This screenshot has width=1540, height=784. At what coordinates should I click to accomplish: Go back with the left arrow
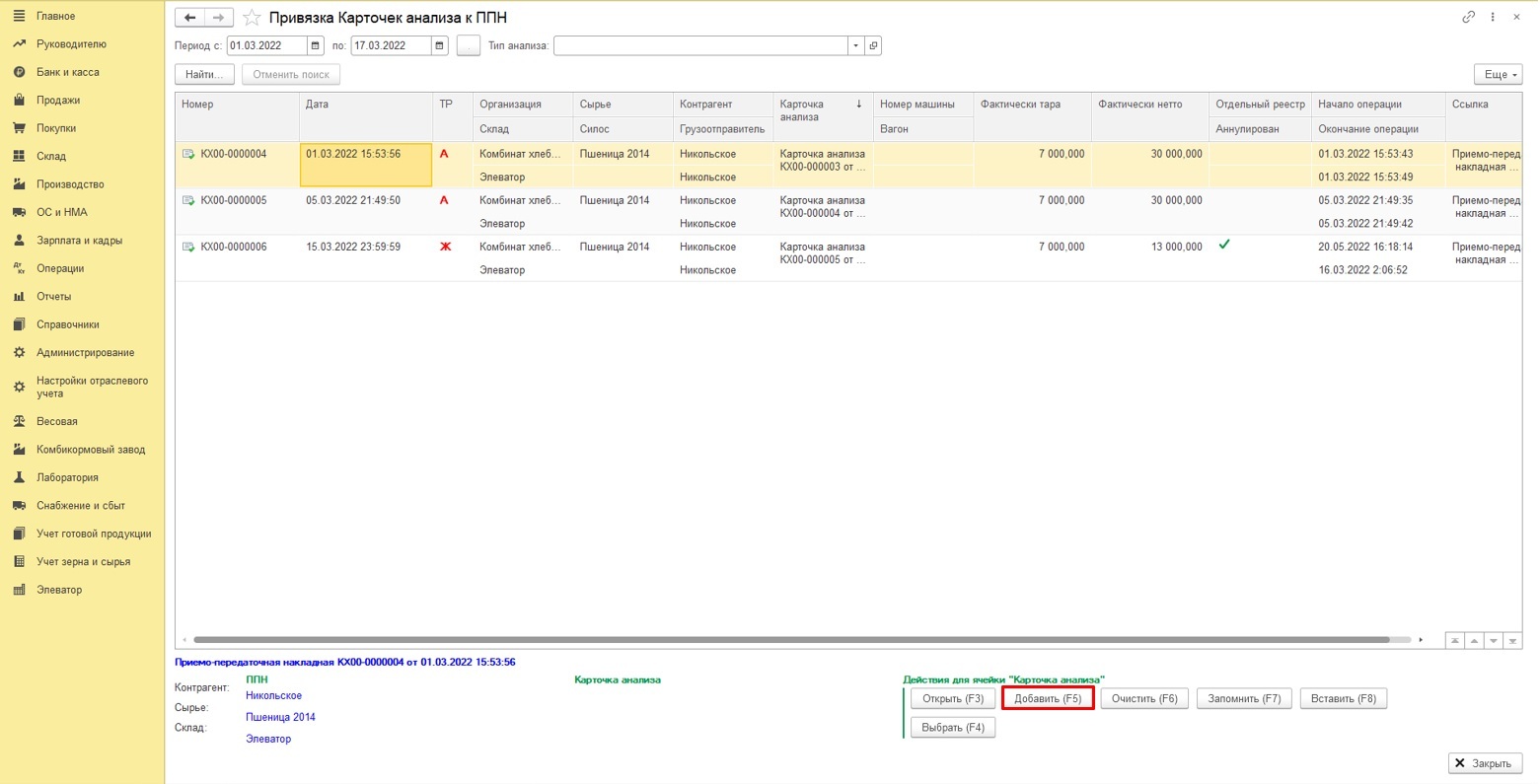click(189, 18)
